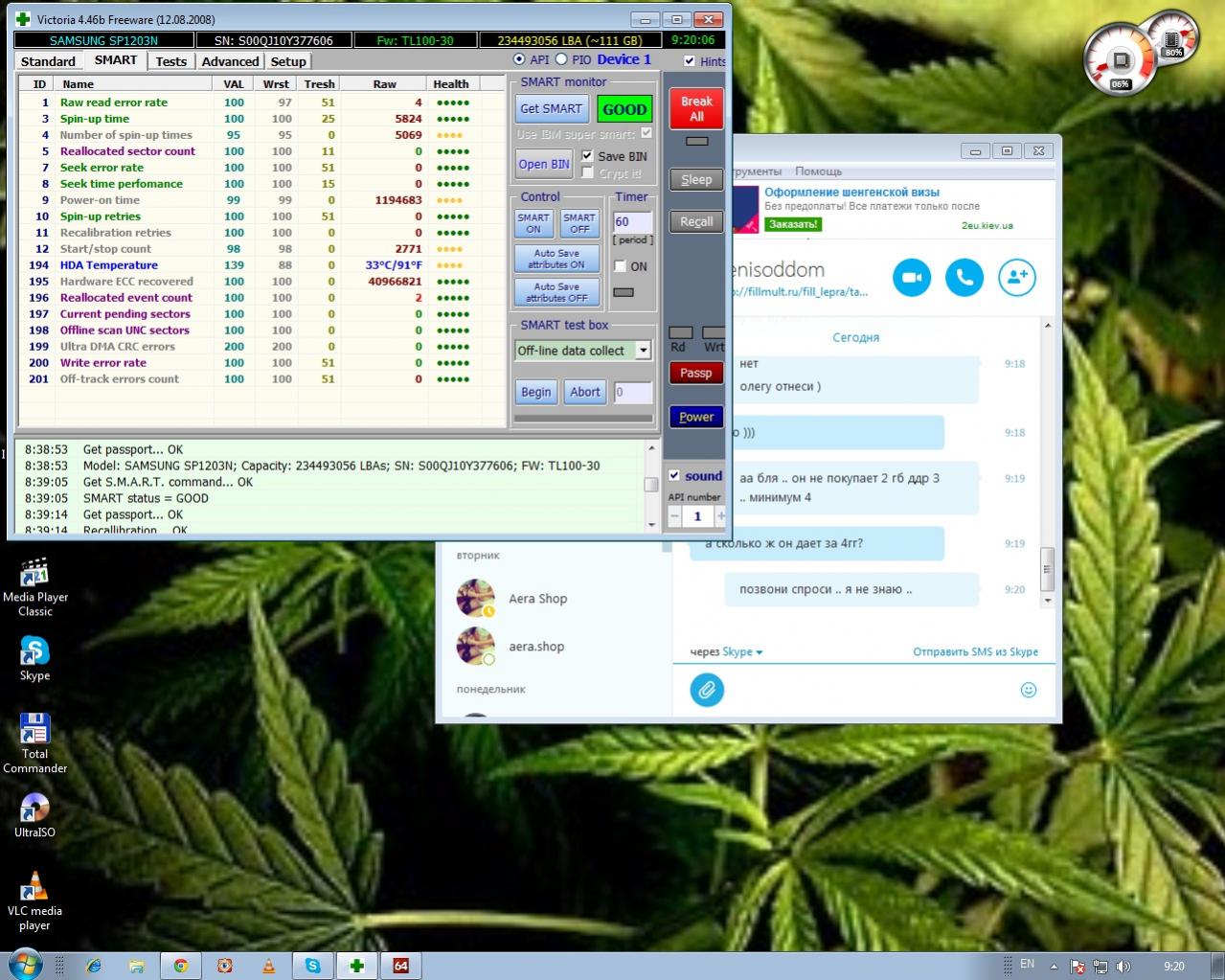Click the CPU meter gadget showing 06%
1225x980 pixels.
tap(1121, 61)
